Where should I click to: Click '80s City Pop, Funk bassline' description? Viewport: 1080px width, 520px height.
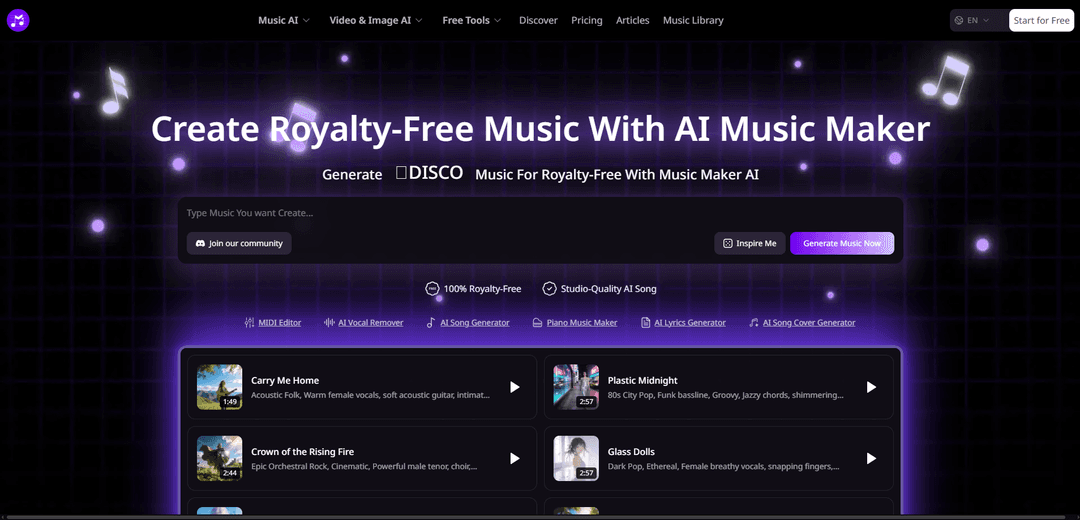point(725,395)
